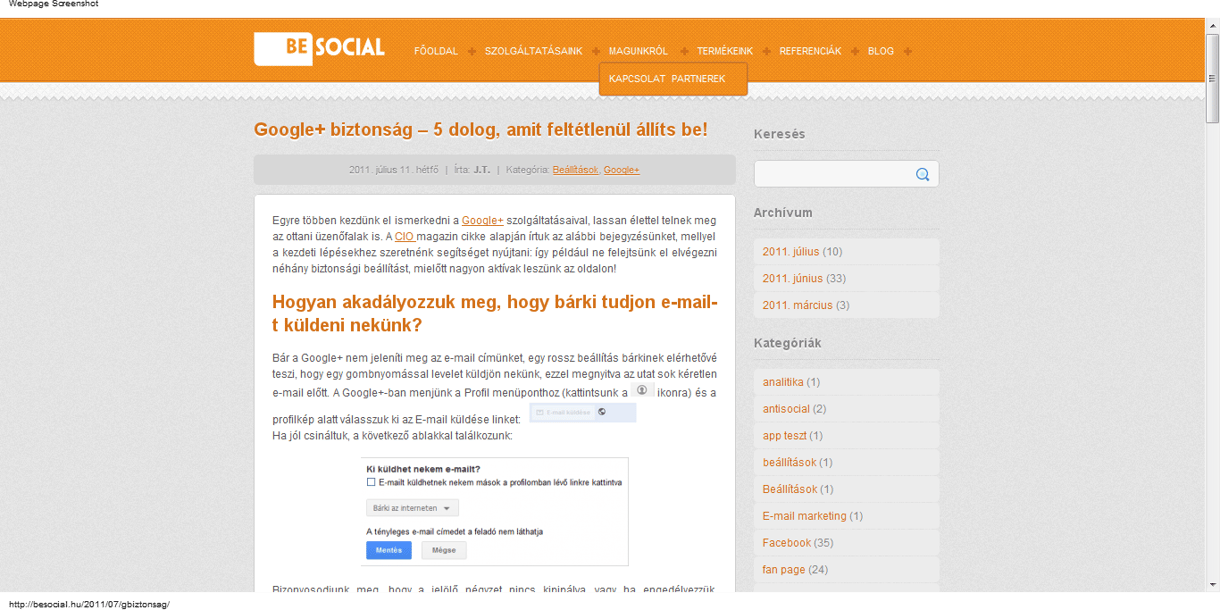Screen dimensions: 1220x610
Task: Open the FŐOLDAL menu item
Action: coord(436,51)
